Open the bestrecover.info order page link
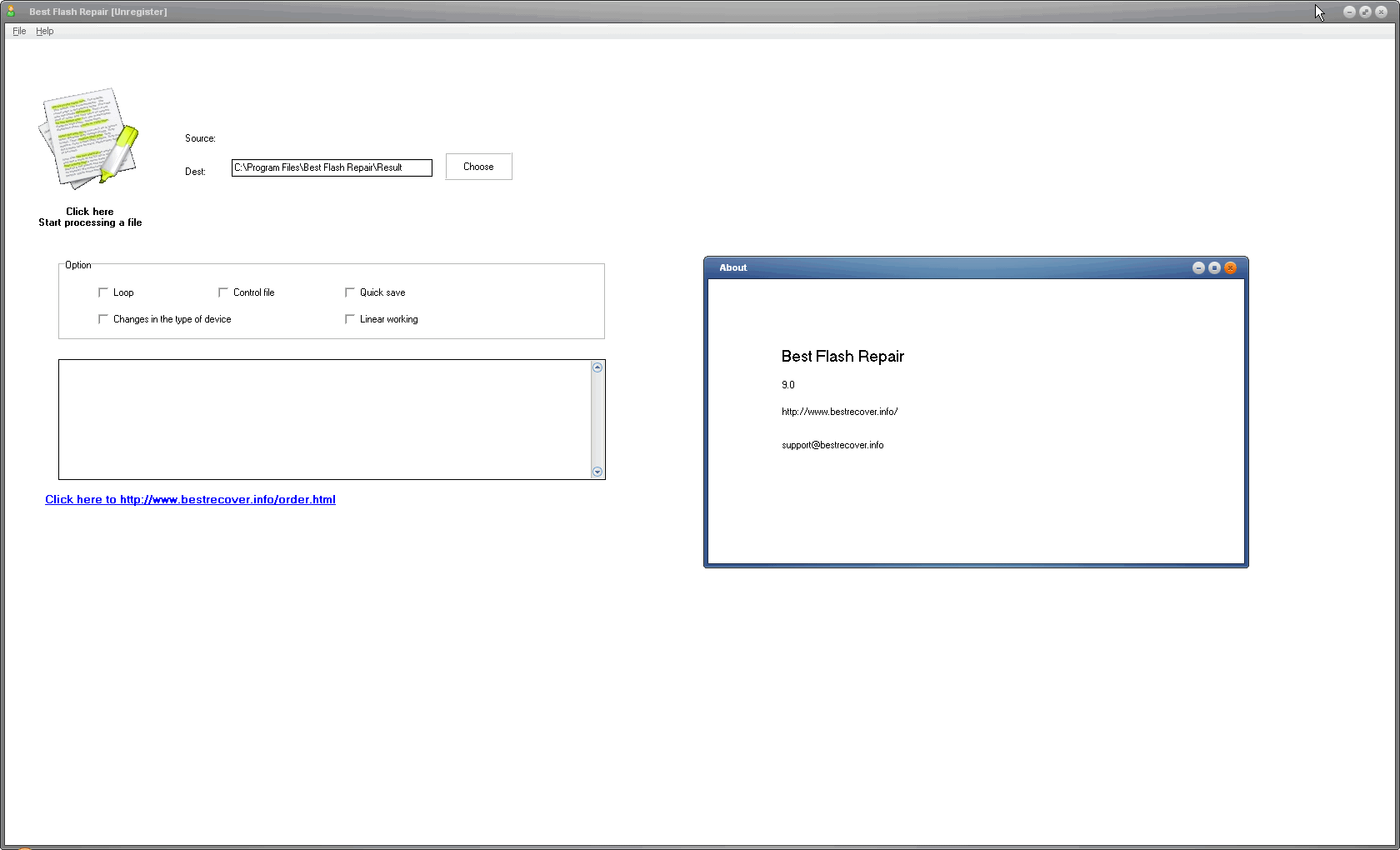 pos(190,499)
